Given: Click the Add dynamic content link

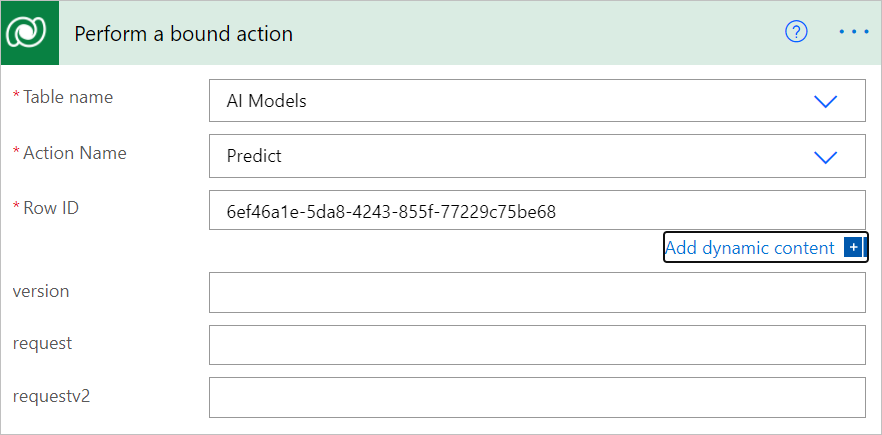Looking at the screenshot, I should (750, 248).
